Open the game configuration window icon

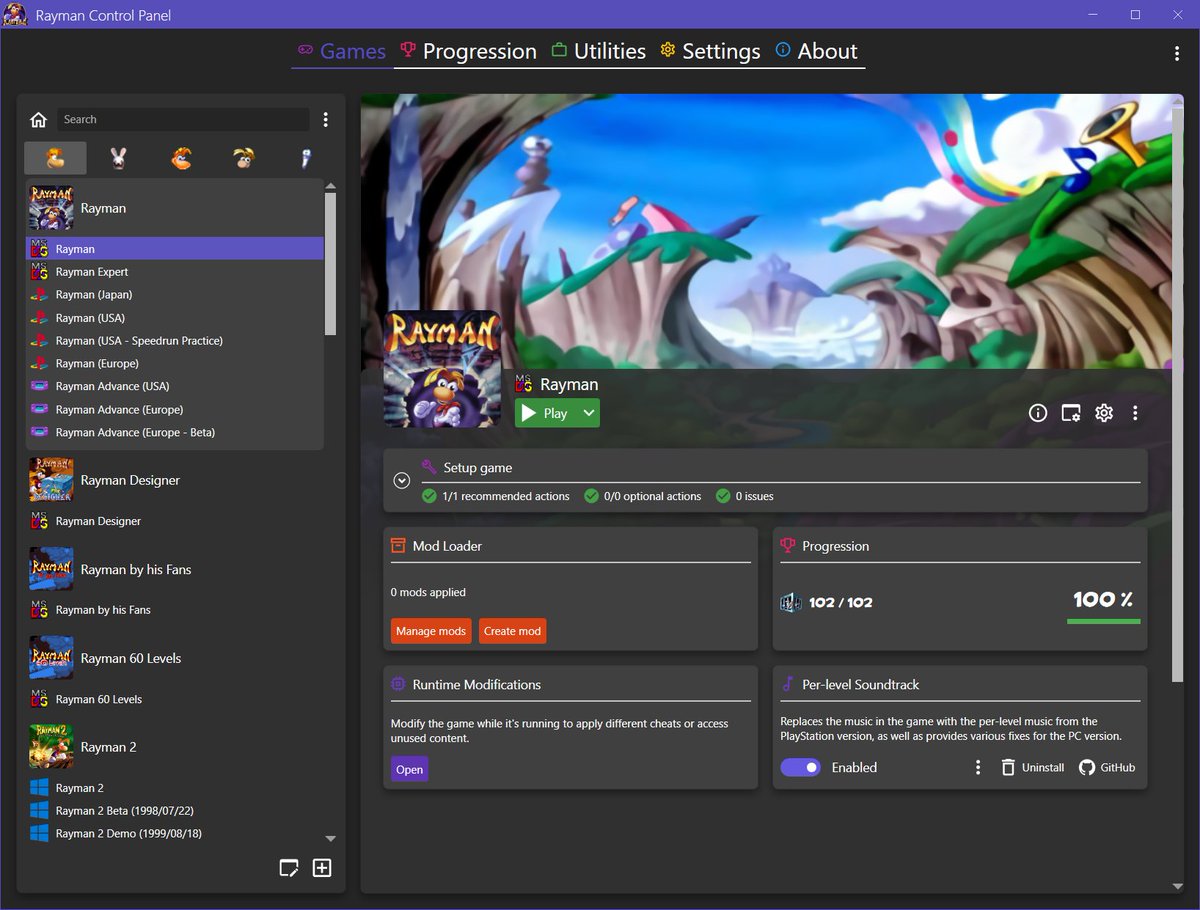[1071, 413]
